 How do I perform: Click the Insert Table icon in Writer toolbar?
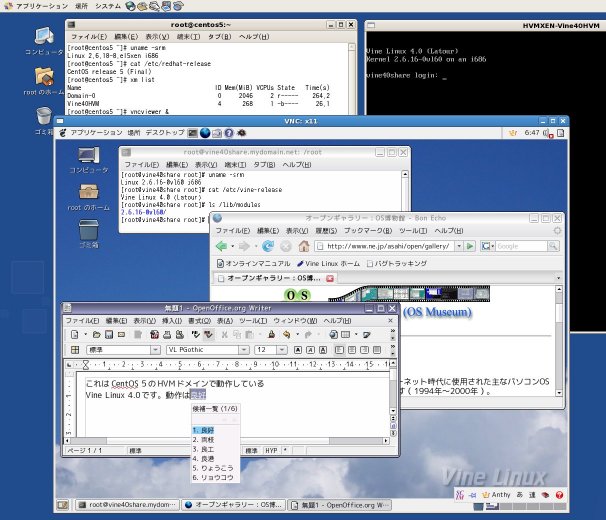point(346,334)
